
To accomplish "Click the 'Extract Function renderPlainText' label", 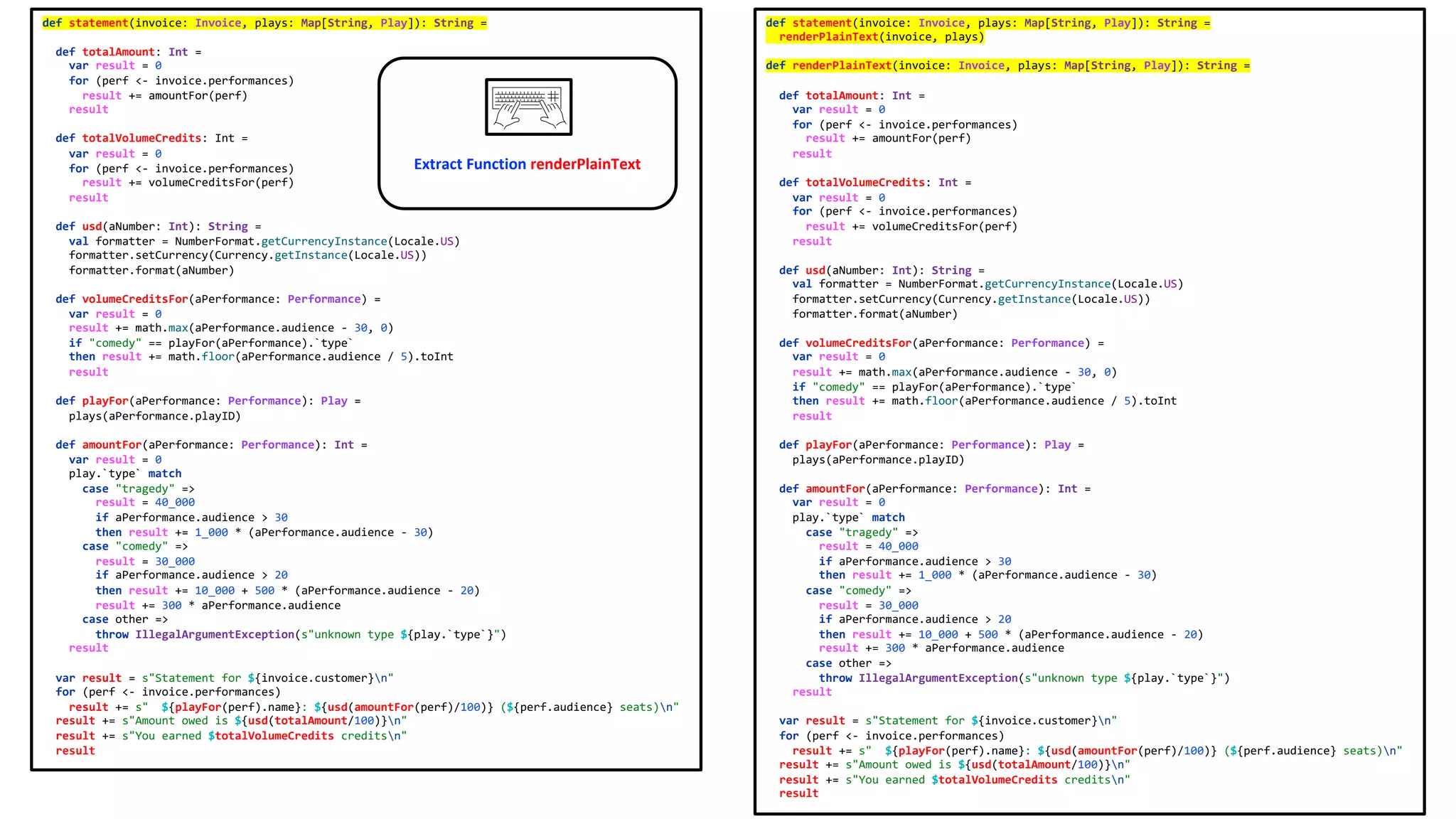I will [x=527, y=164].
